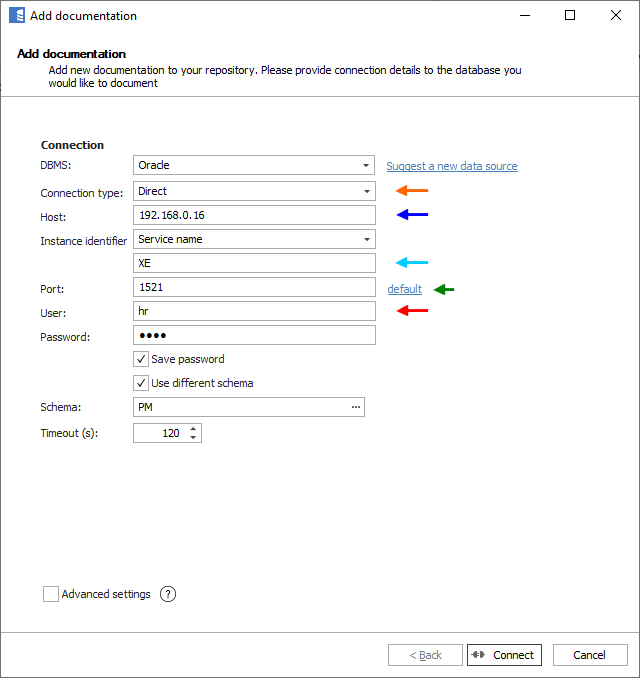Focus the Password input field
Image resolution: width=640 pixels, height=678 pixels.
pyautogui.click(x=254, y=335)
